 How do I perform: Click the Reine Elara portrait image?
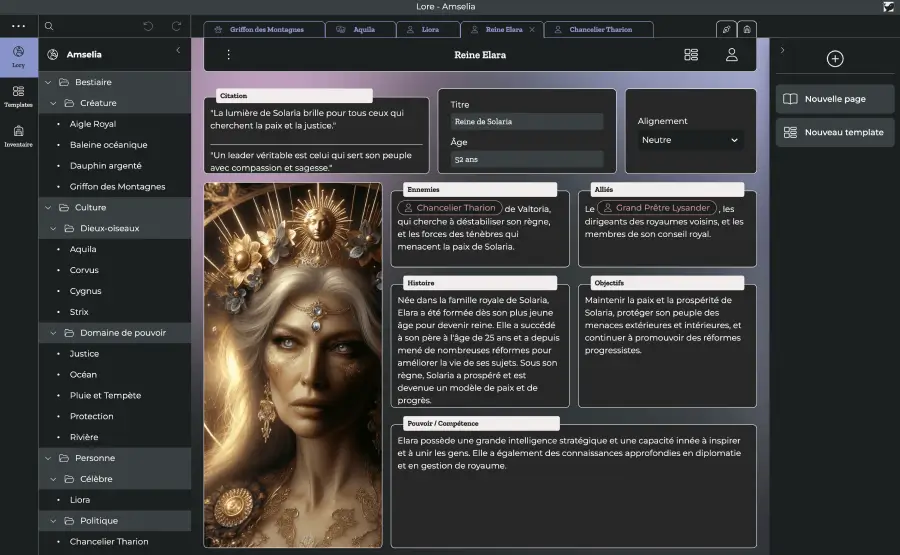coord(293,365)
